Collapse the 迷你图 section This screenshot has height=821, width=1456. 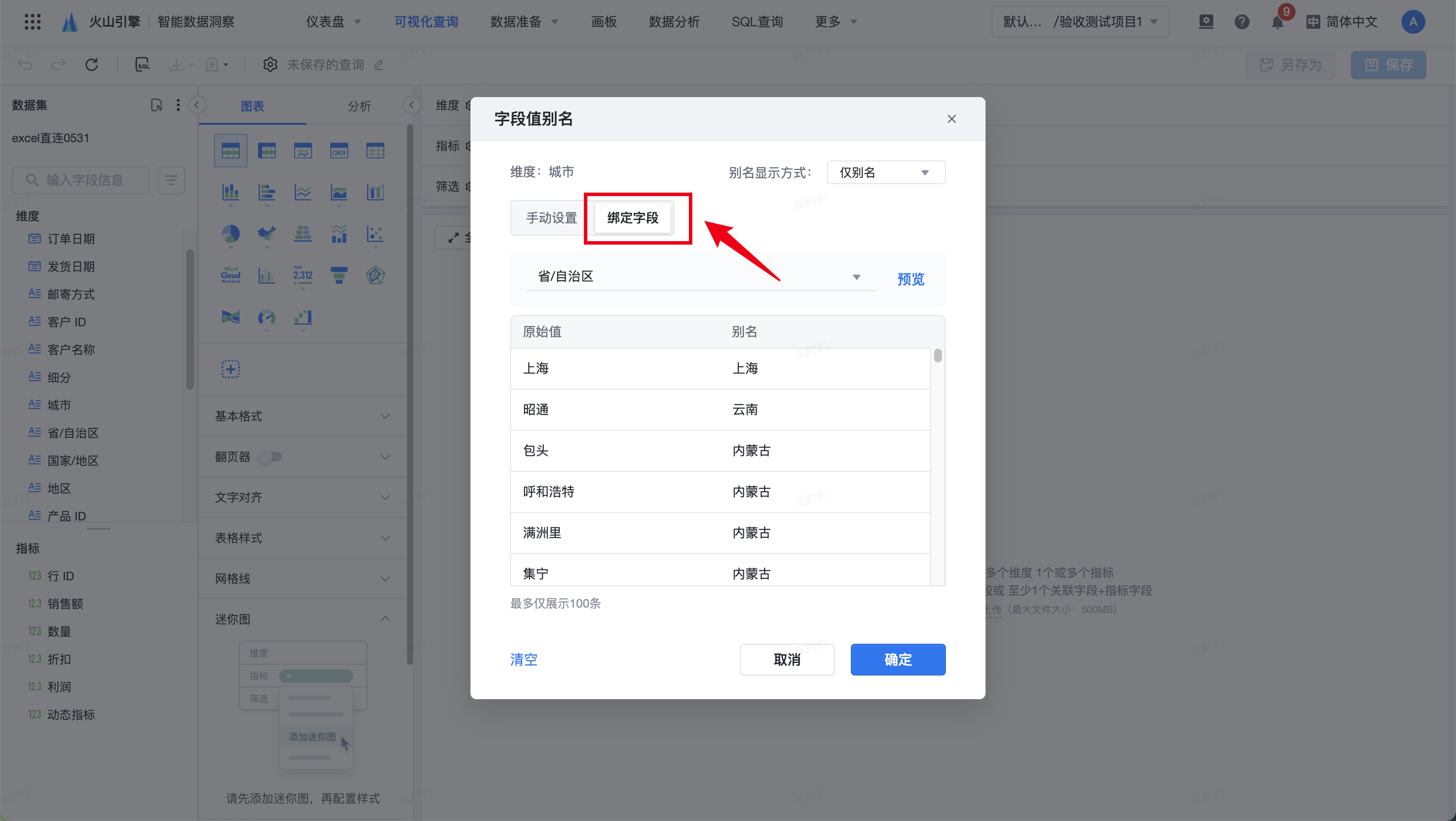click(x=303, y=618)
